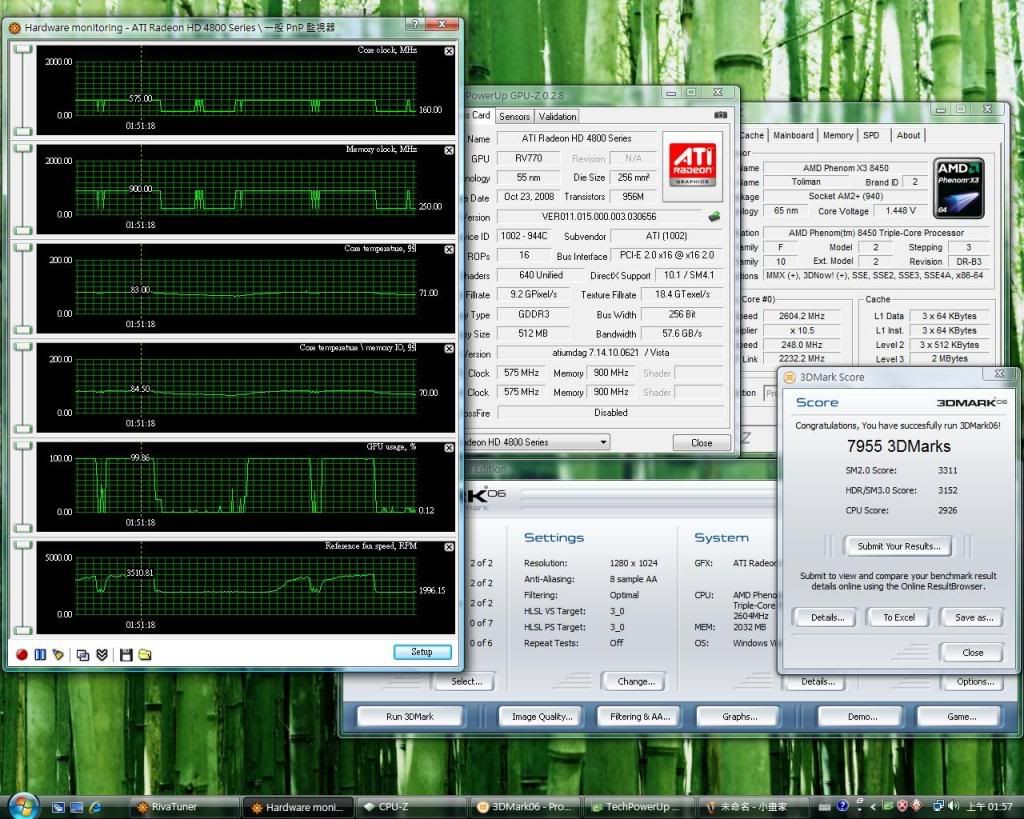Click the volume speaker tray icon
This screenshot has height=819, width=1024.
[953, 807]
